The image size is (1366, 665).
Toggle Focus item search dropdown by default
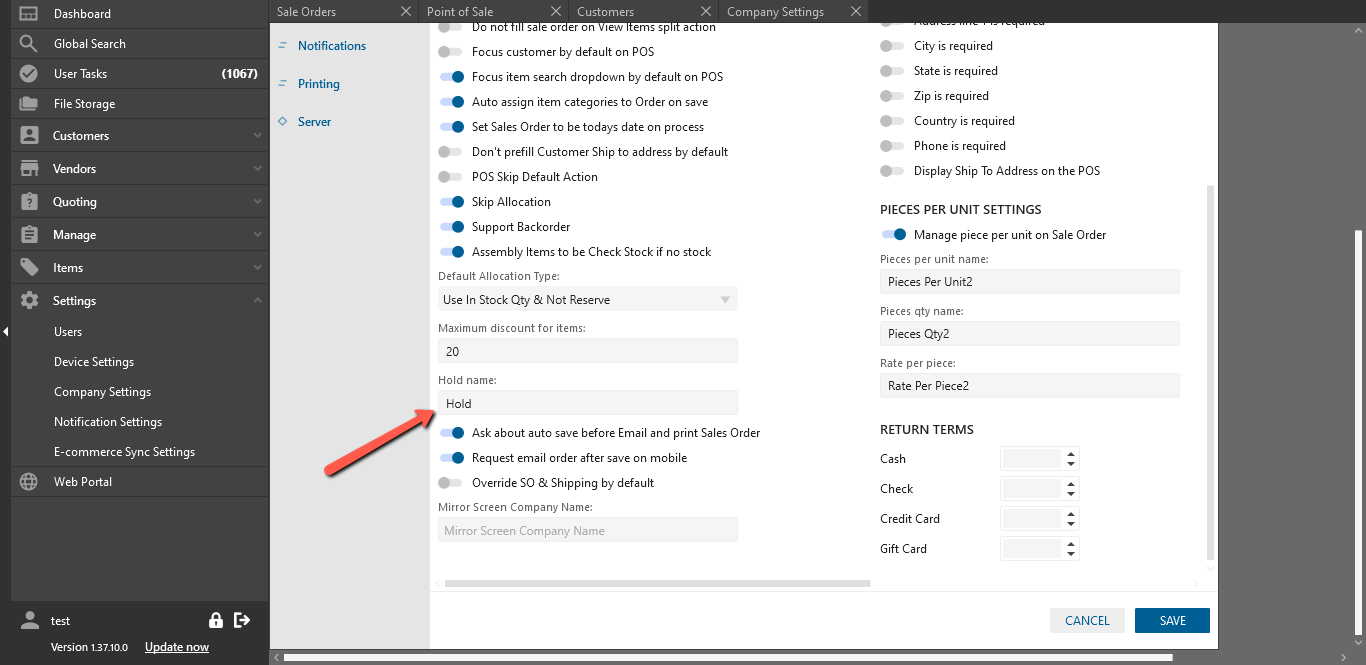pos(452,77)
